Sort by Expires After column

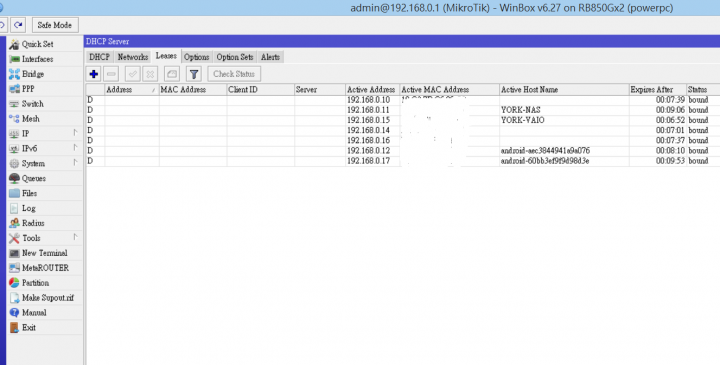(x=658, y=90)
